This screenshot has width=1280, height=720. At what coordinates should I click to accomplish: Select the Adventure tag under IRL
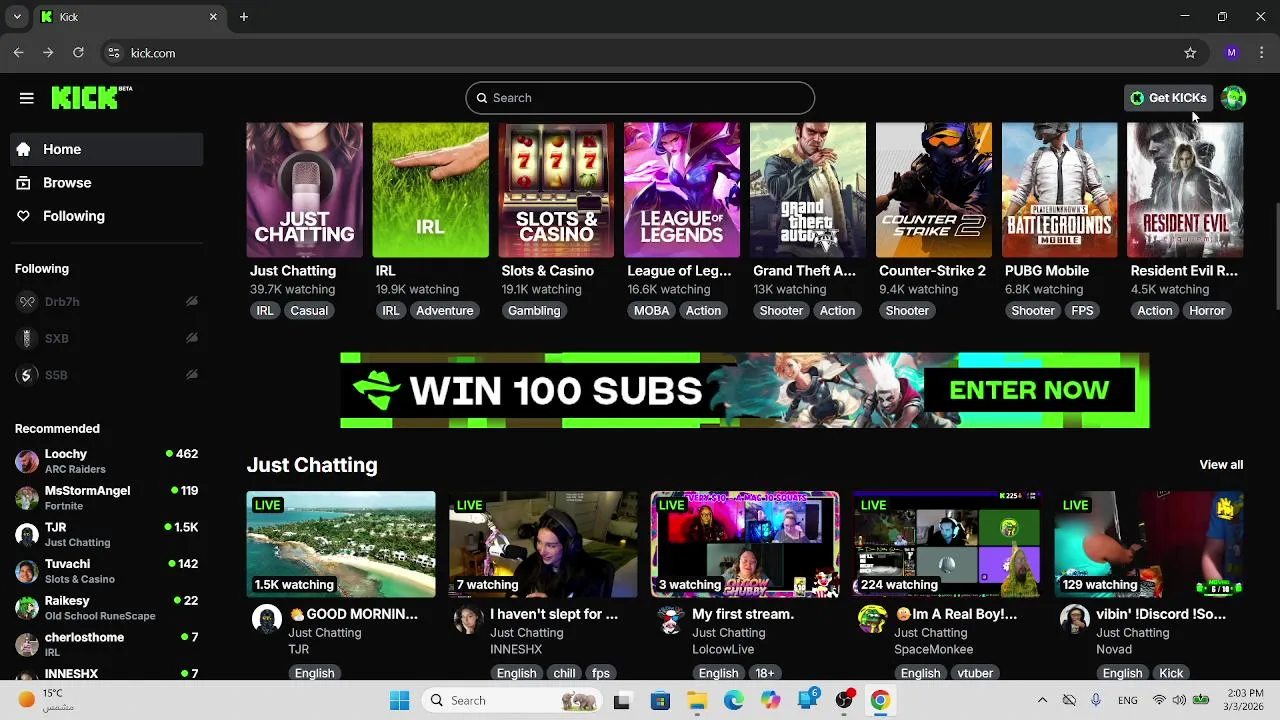(x=445, y=311)
